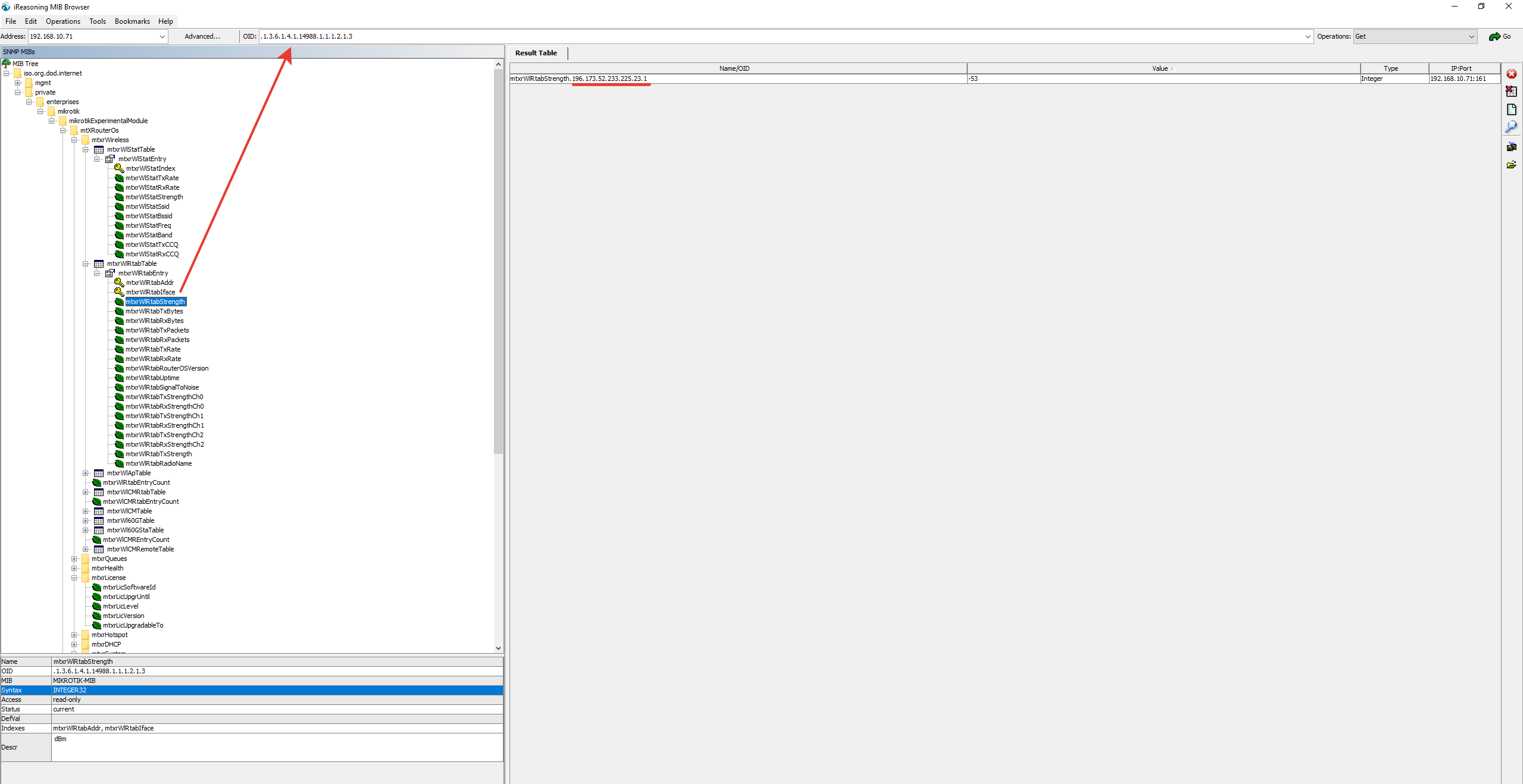Click the clear result table icon

click(x=1511, y=92)
